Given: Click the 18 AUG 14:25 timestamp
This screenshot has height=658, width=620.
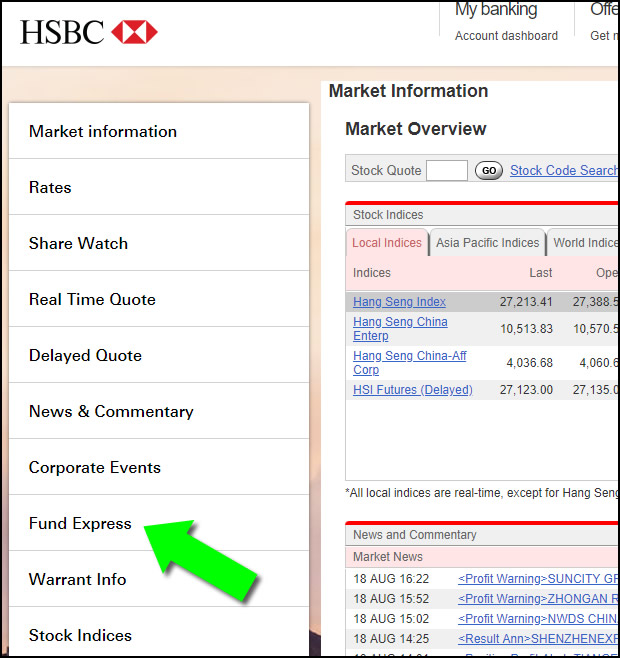Looking at the screenshot, I should click(391, 639).
